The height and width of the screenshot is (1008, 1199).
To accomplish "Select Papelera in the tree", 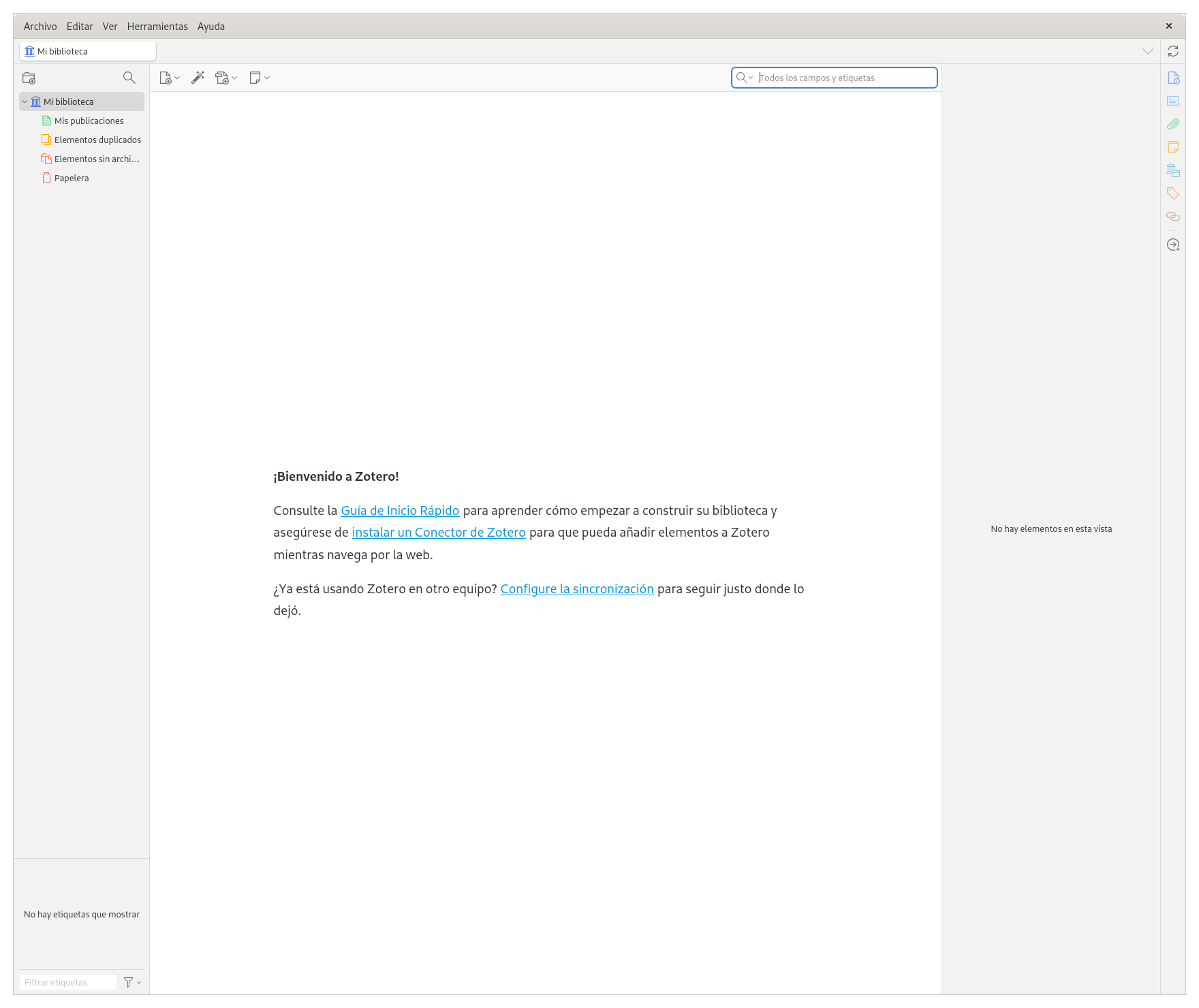I will tap(82, 178).
